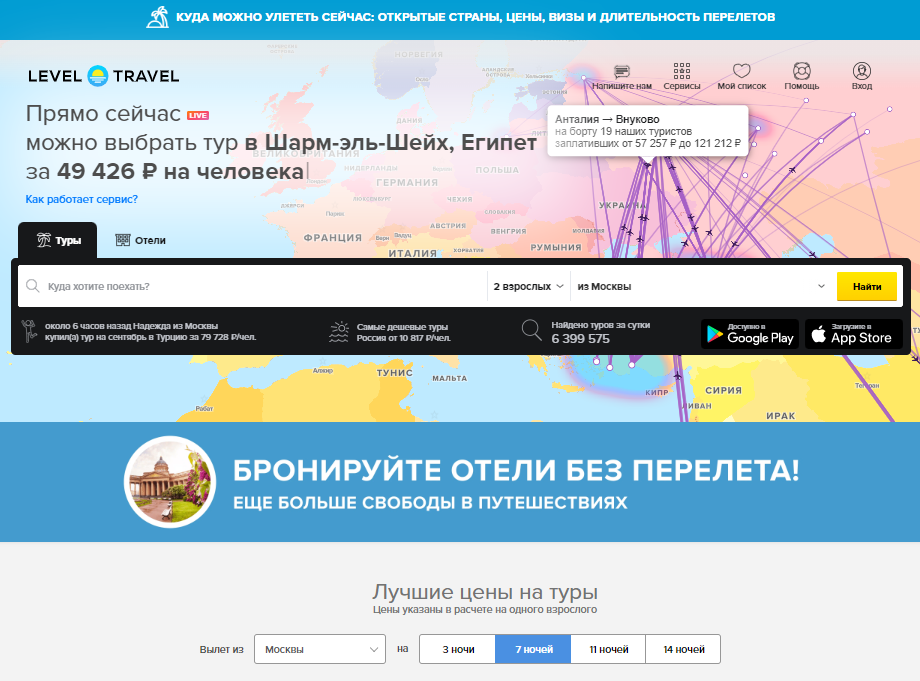Expand the "2 взрослых" travelers dropdown
The height and width of the screenshot is (681, 920).
[x=528, y=287]
